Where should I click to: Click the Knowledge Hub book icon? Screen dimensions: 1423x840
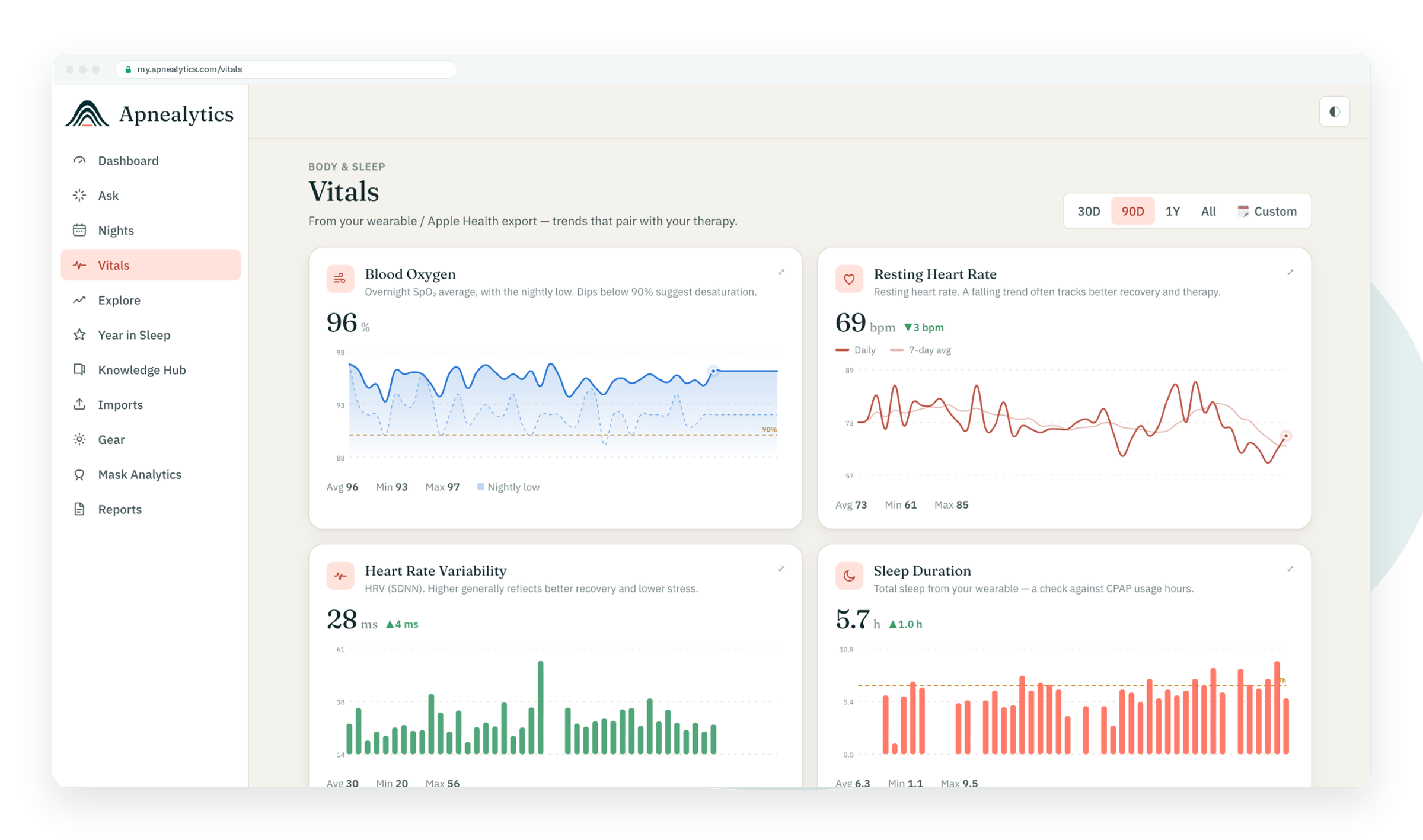(79, 369)
